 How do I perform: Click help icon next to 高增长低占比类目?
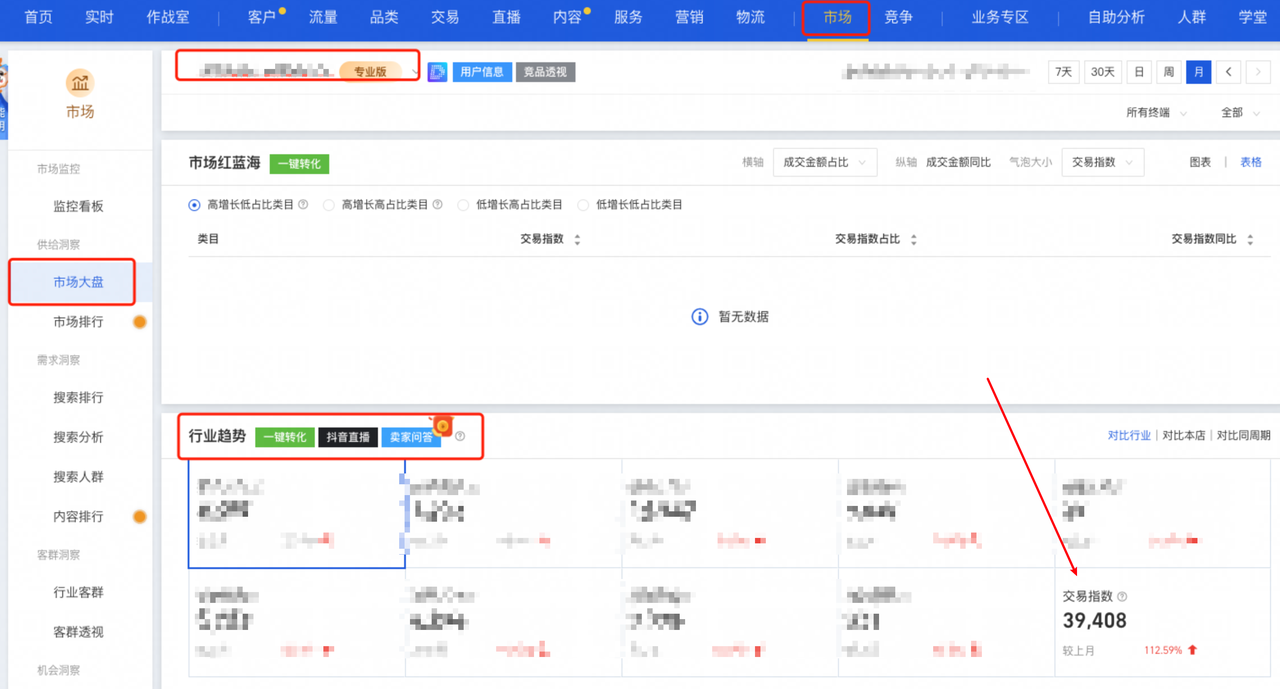click(303, 205)
